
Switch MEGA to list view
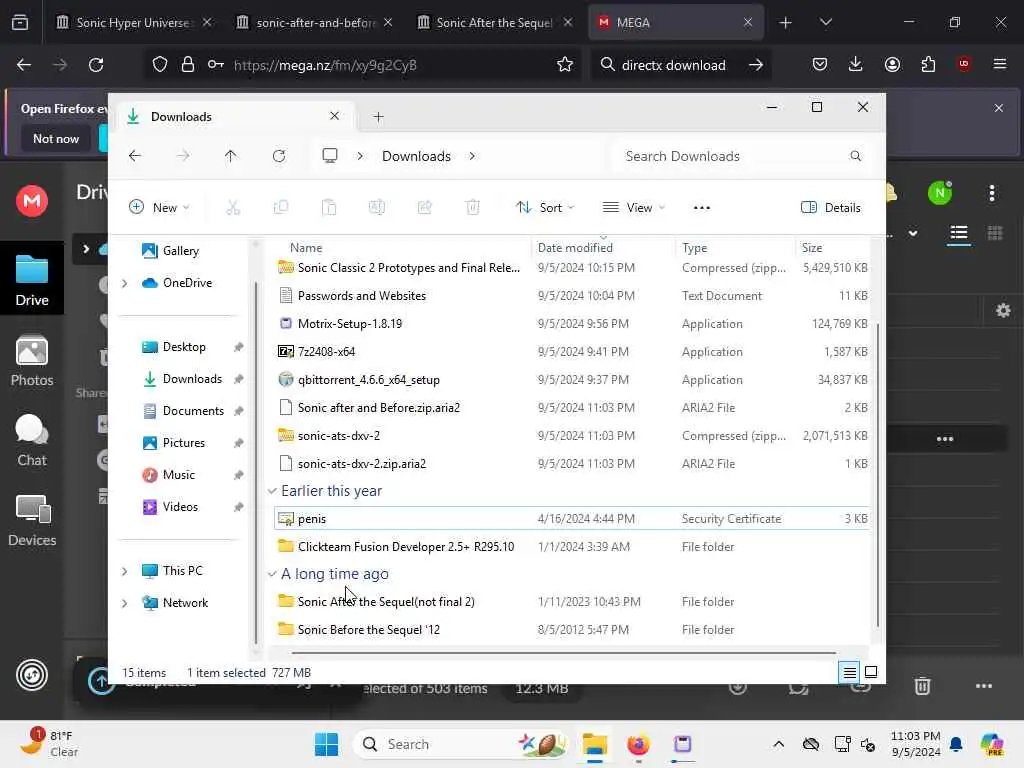959,233
